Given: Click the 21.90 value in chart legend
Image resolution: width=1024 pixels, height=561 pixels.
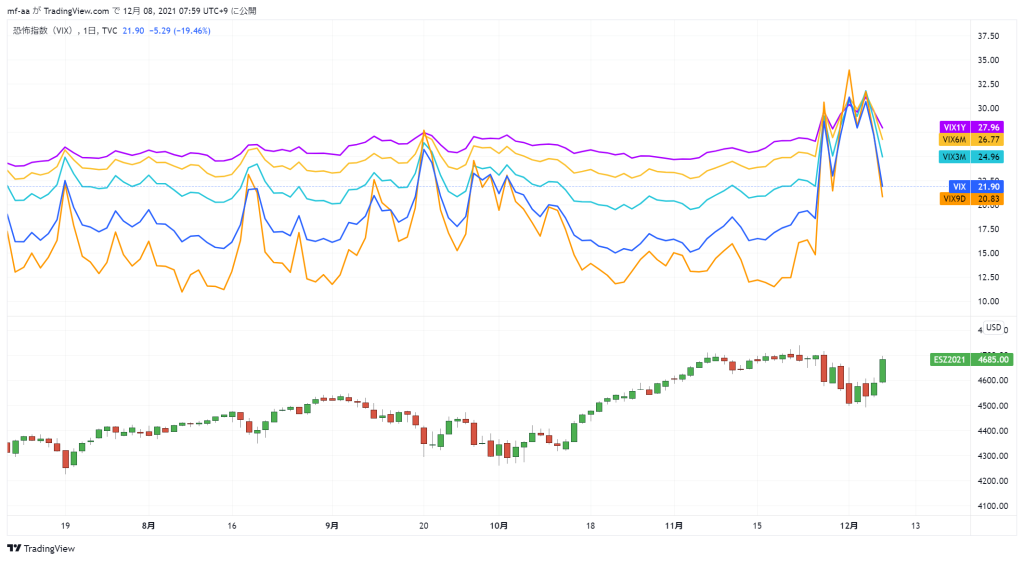Looking at the screenshot, I should (x=133, y=31).
